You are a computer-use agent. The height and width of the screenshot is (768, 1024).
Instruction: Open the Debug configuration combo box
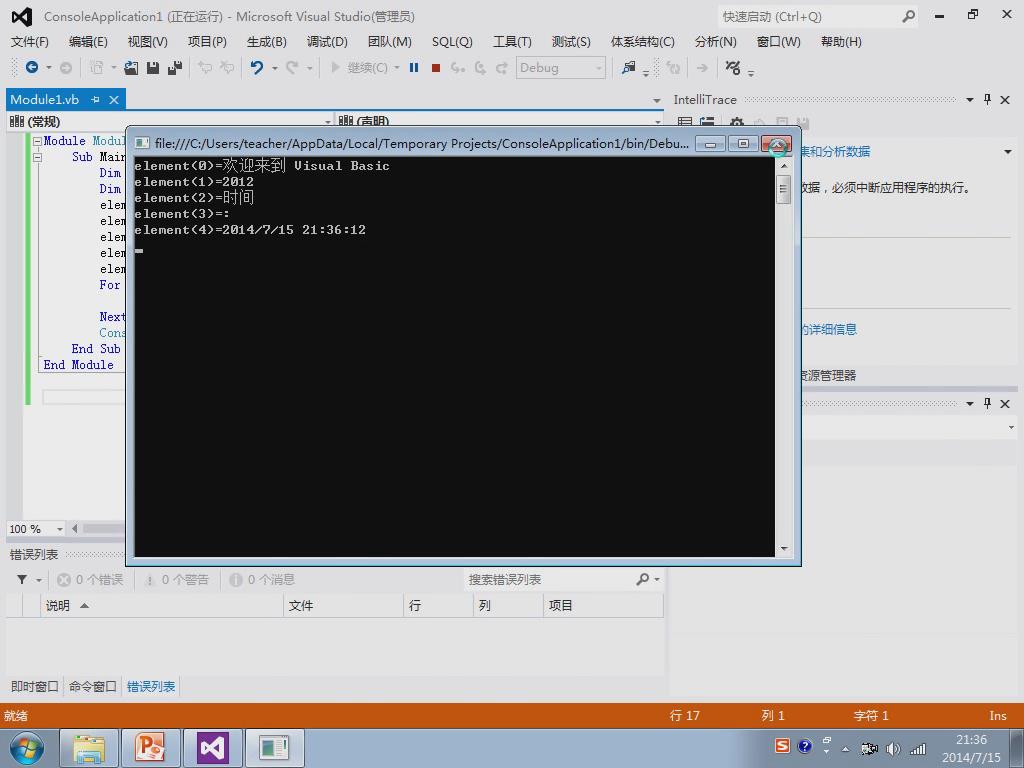tap(560, 67)
